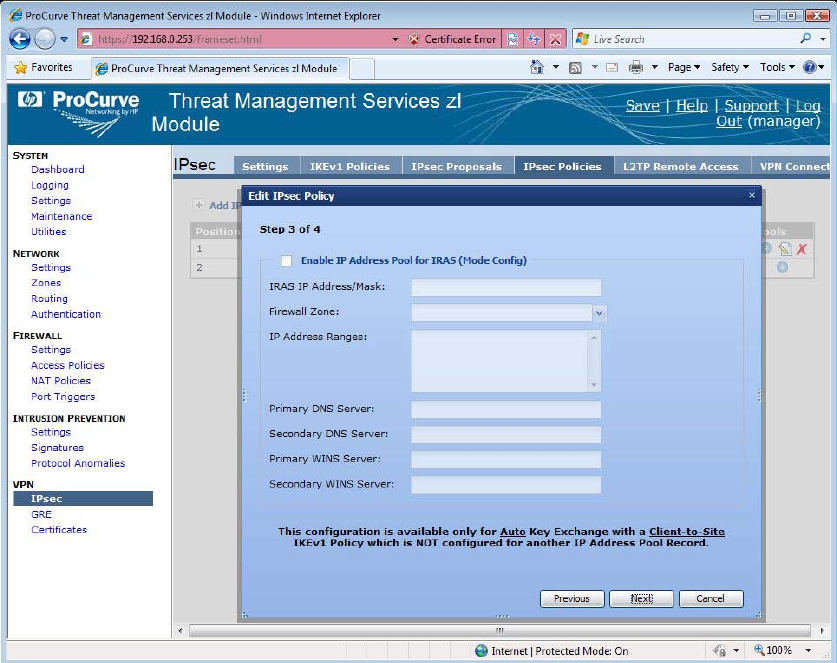Click the Certificate Error shield indicator

tap(453, 39)
